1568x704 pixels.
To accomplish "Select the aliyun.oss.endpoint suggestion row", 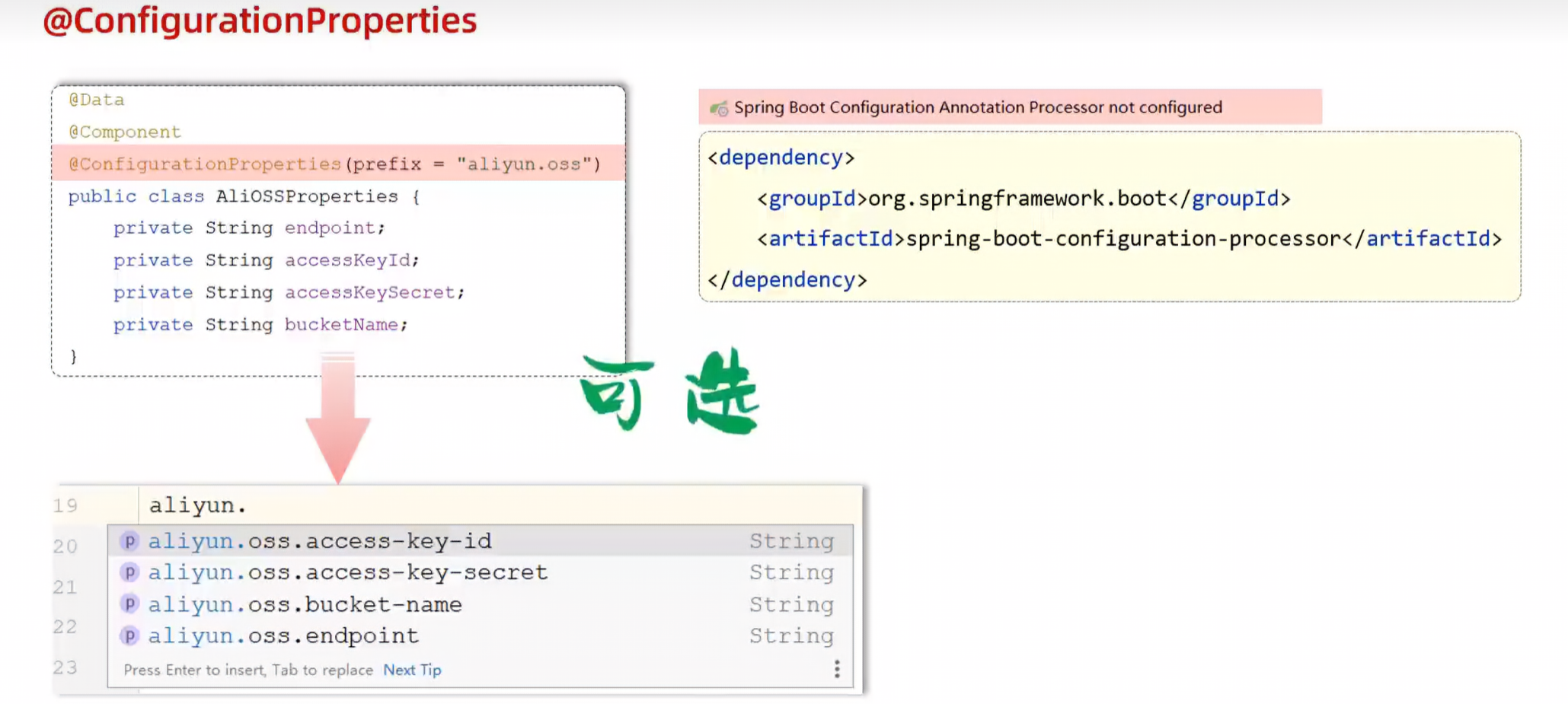I will (283, 636).
